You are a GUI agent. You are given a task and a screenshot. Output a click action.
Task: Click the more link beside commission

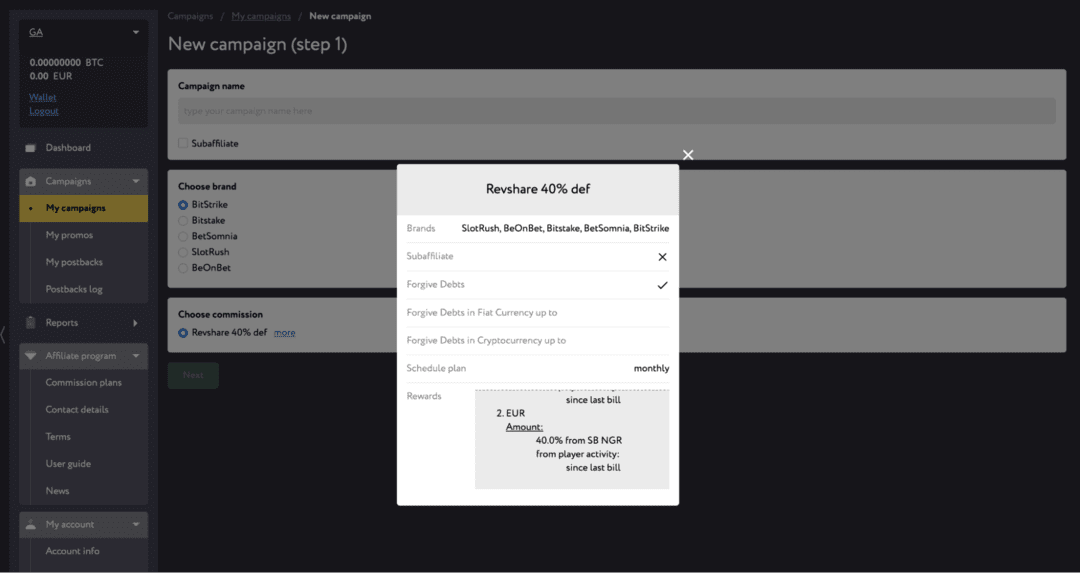pyautogui.click(x=284, y=333)
